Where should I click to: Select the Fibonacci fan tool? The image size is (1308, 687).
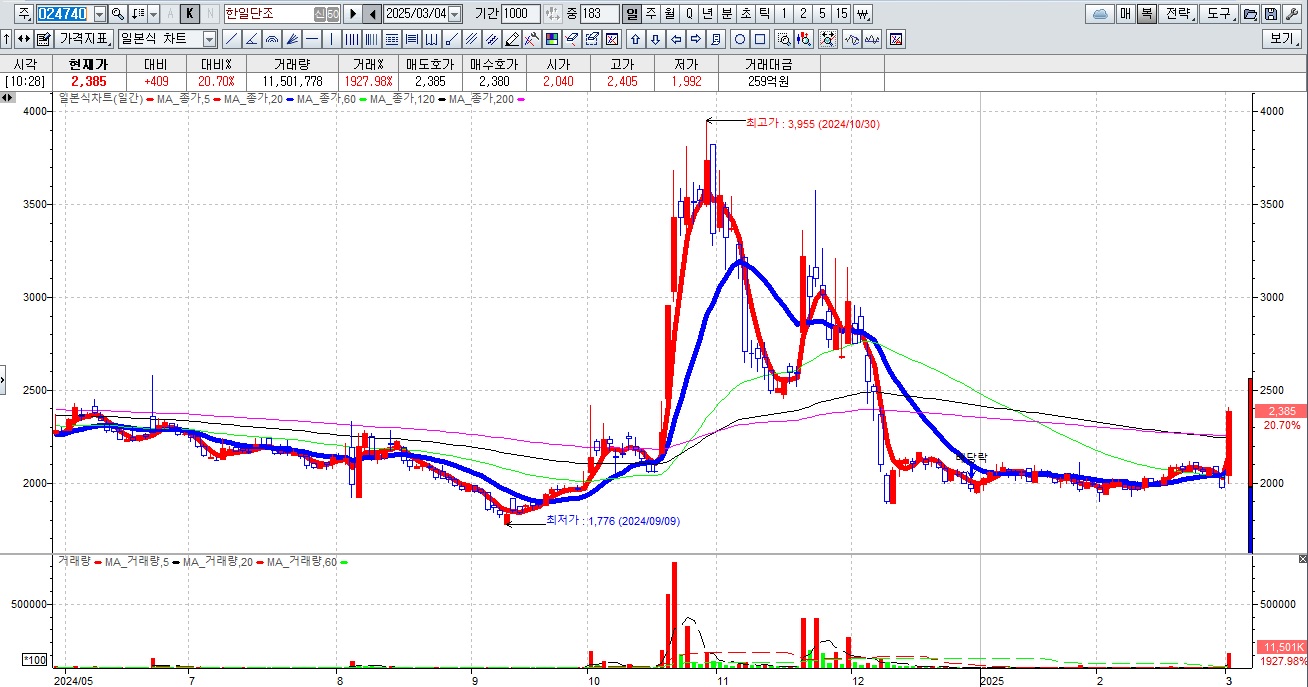pos(292,39)
